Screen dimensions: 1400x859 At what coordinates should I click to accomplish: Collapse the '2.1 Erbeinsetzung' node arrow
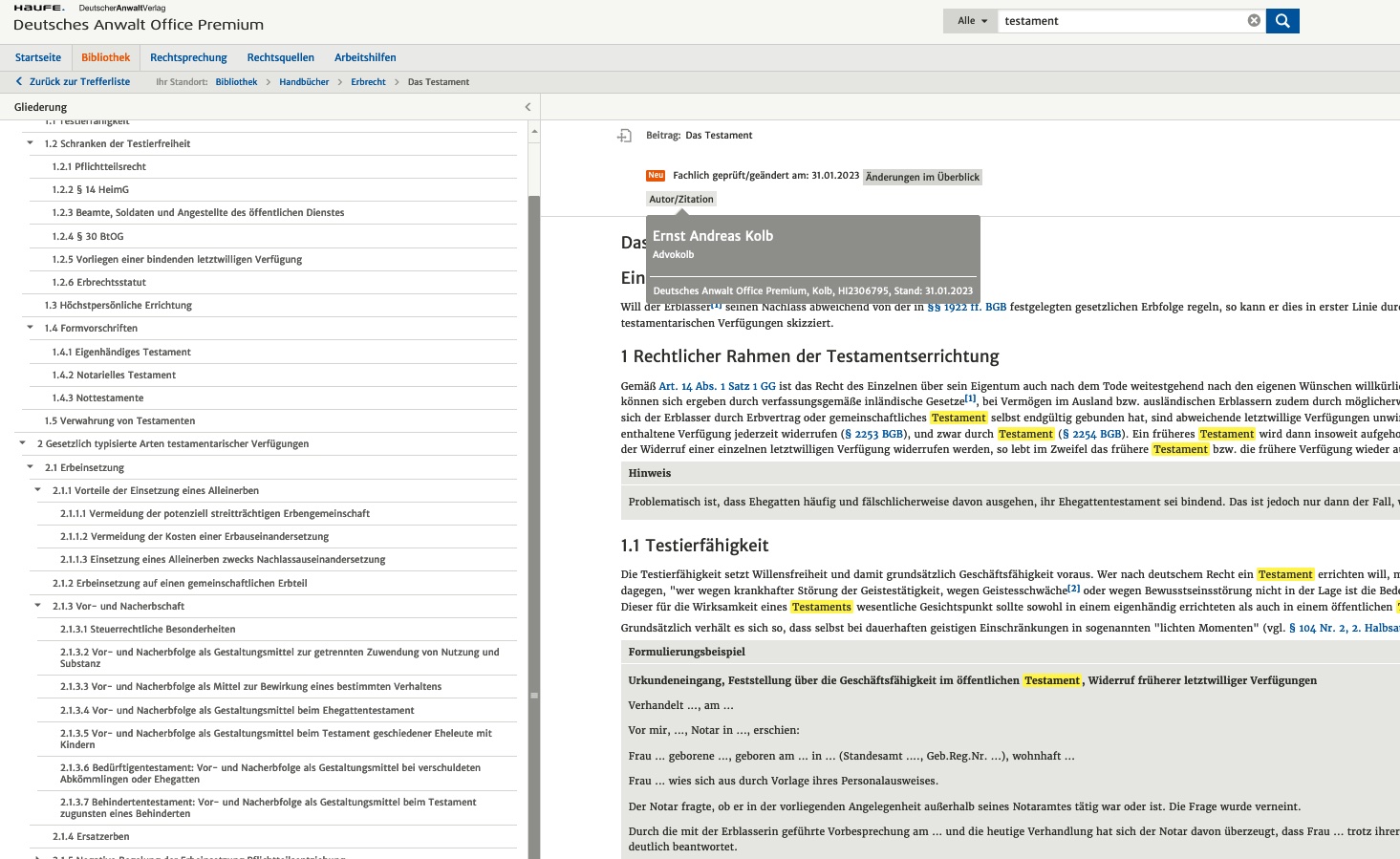point(31,467)
